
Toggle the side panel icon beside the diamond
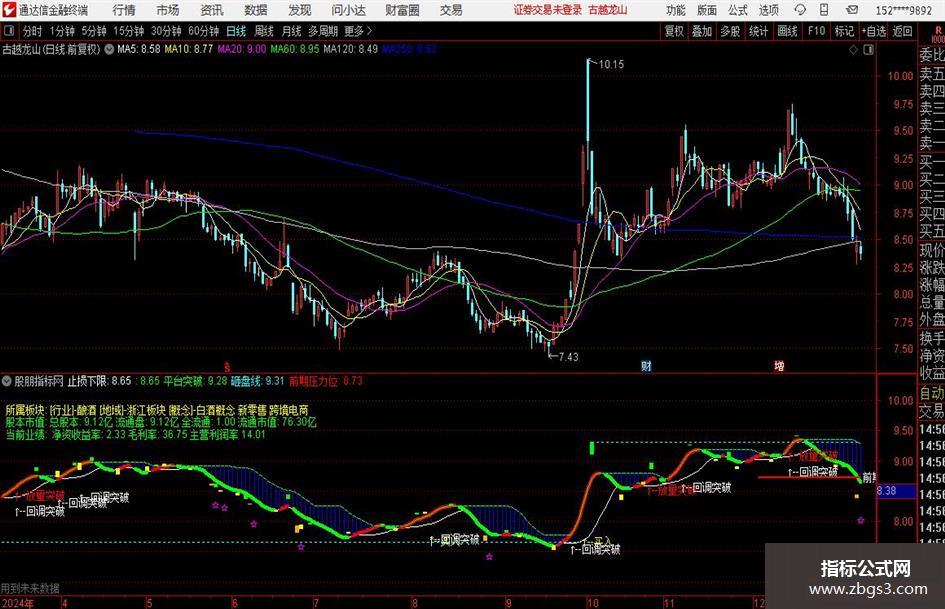click(868, 50)
